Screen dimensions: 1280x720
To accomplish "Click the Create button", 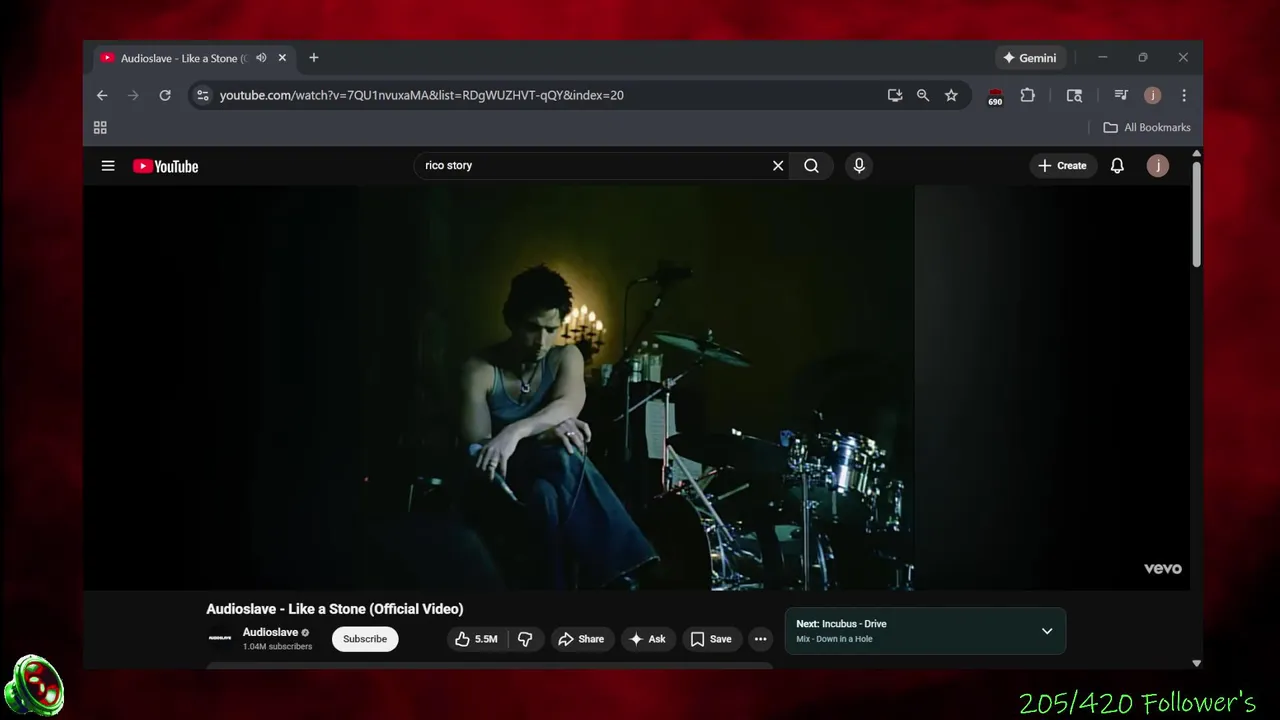I will pos(1062,166).
